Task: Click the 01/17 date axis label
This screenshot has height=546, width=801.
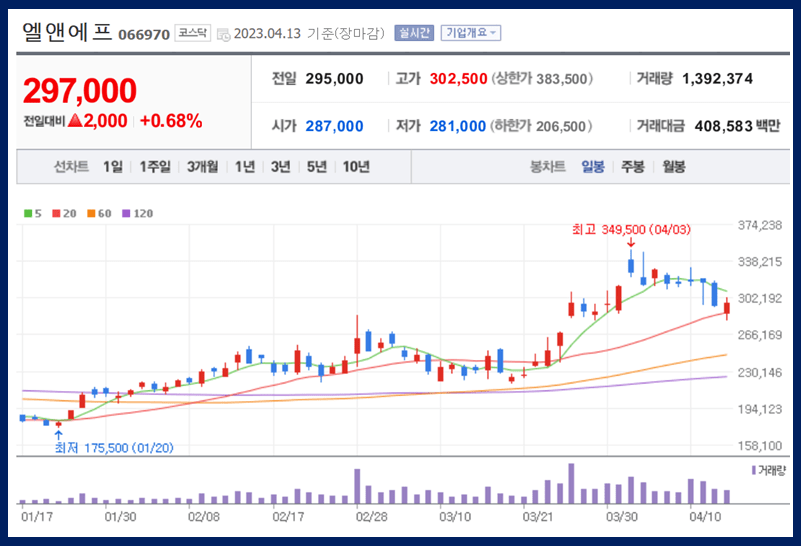Action: pyautogui.click(x=37, y=517)
